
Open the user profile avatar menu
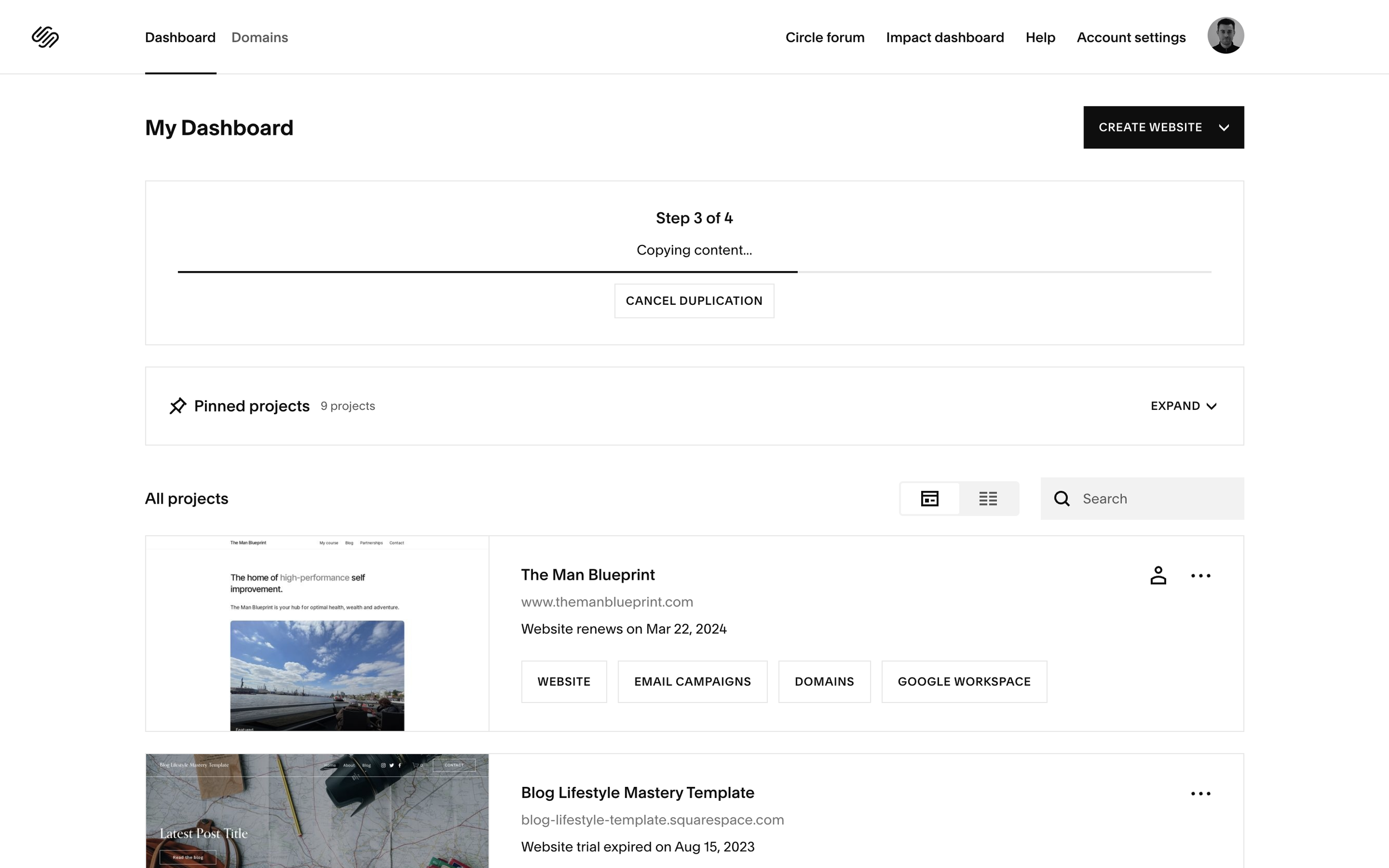pos(1225,36)
